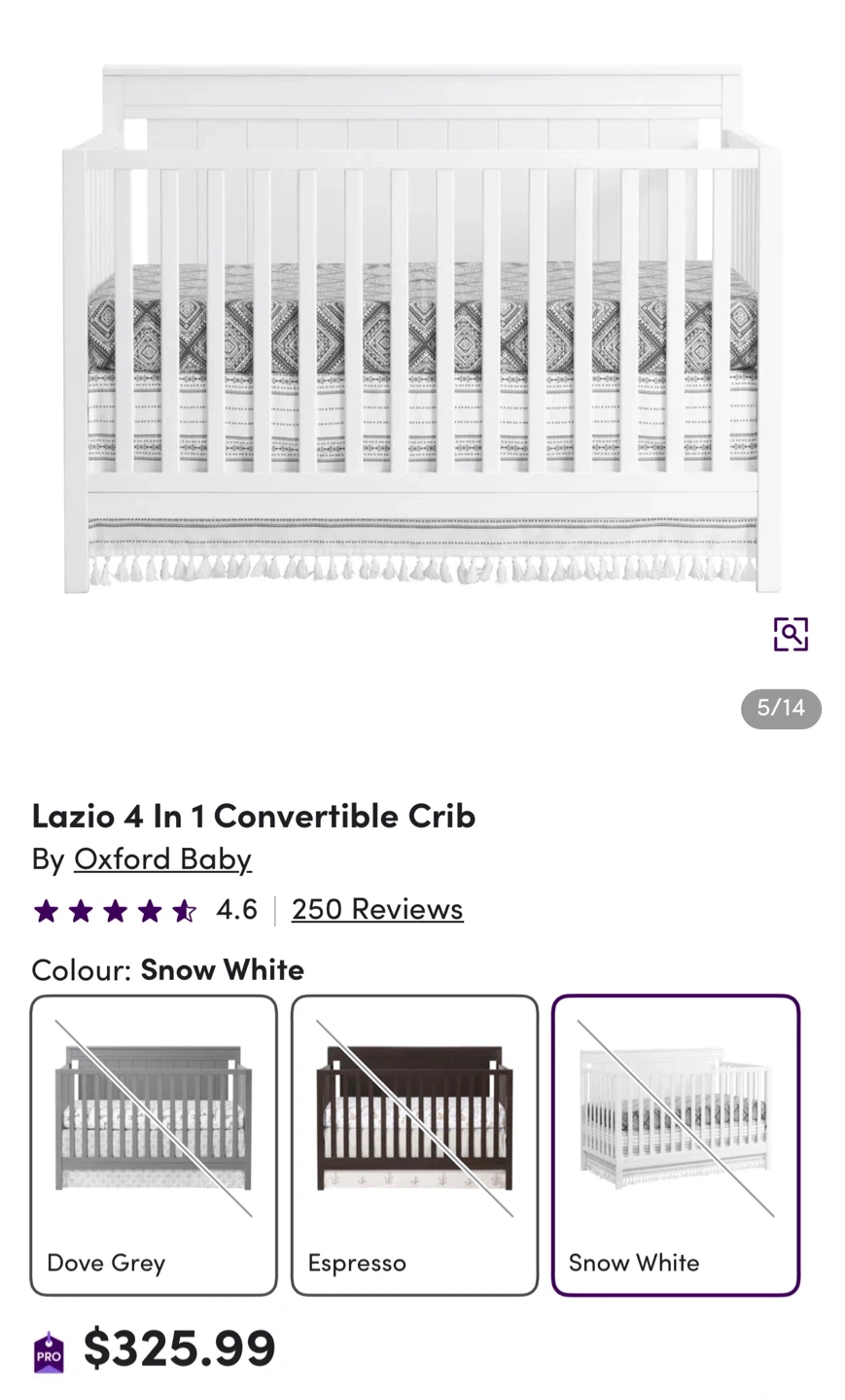Click the 4.6 rating score

coord(236,909)
